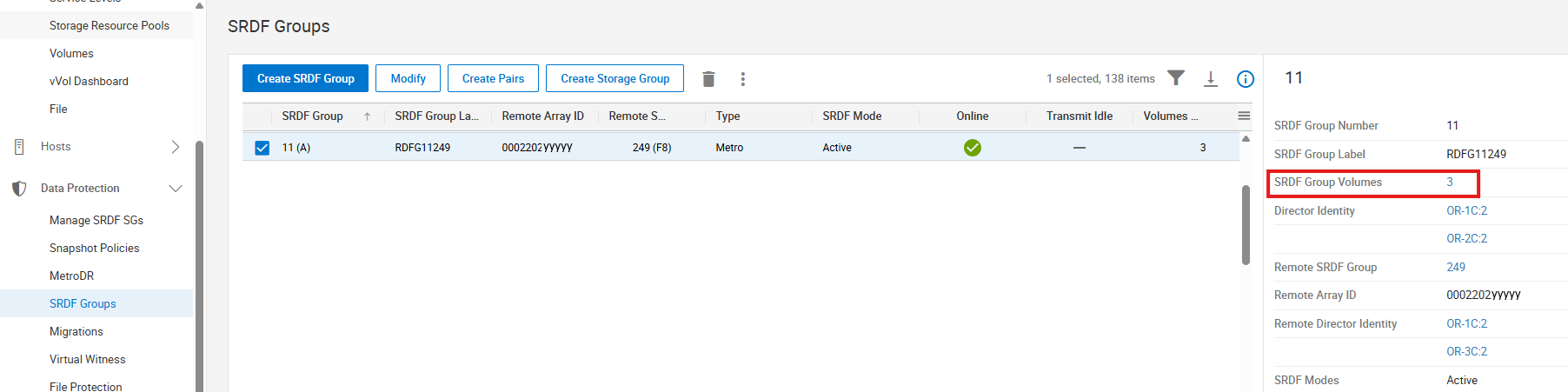The width and height of the screenshot is (1568, 392).
Task: Toggle the info details panel icon
Action: click(x=1246, y=79)
